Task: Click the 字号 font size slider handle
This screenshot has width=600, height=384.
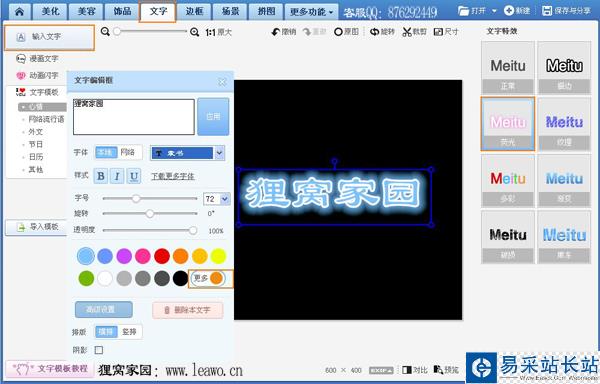Action: coord(136,198)
